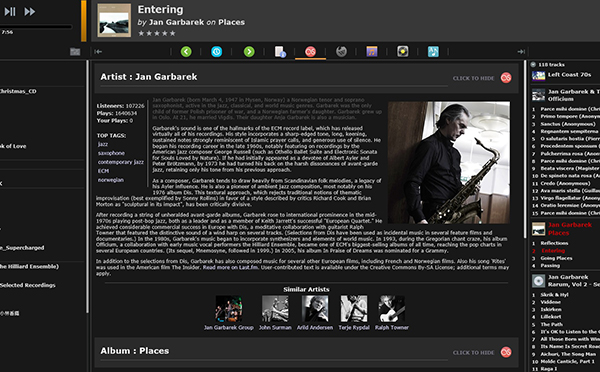Image resolution: width=600 pixels, height=372 pixels.
Task: Skip to next track with fast-forward button
Action: coord(29,11)
